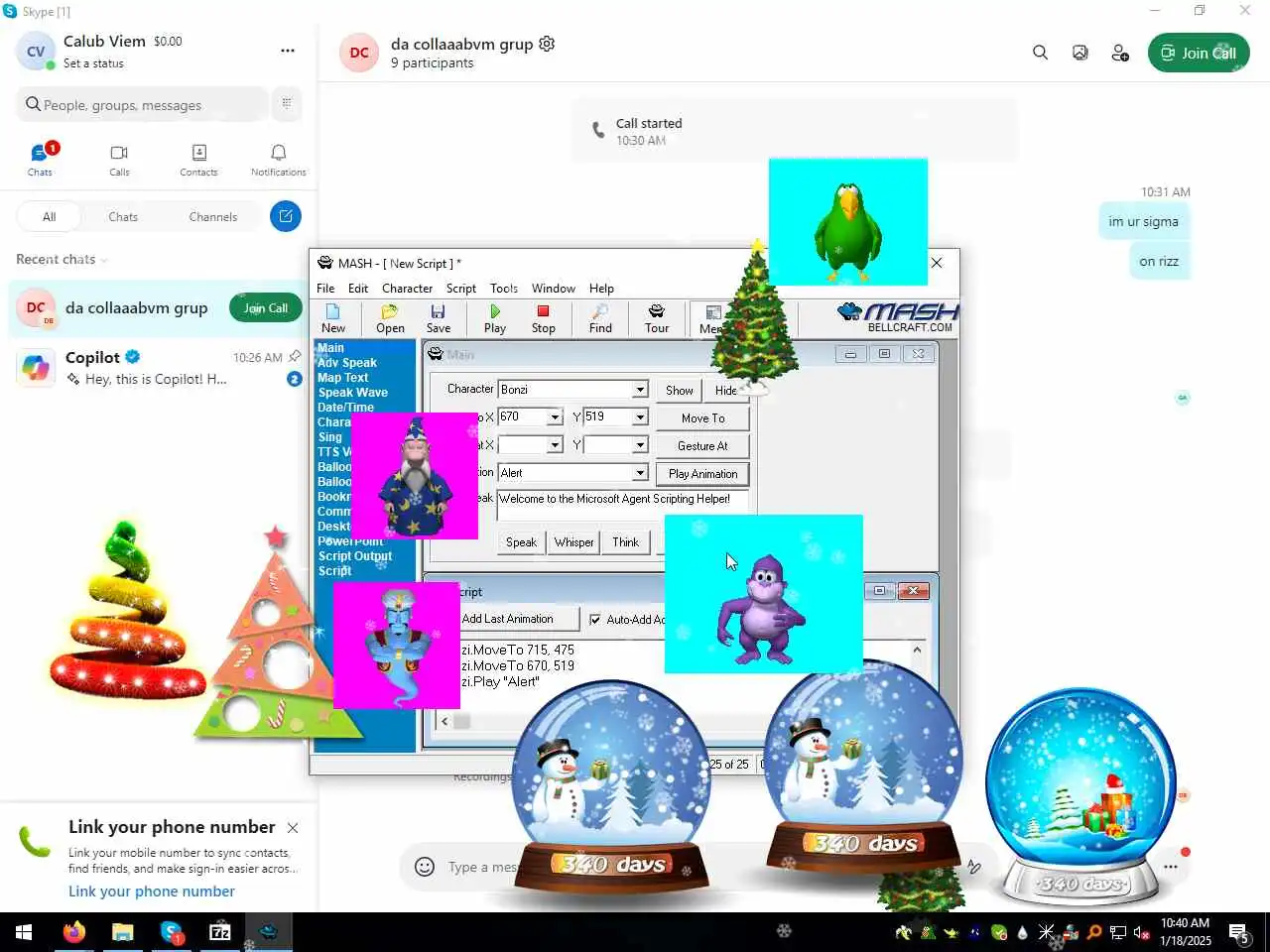Open the Edit menu in MASH
Screen dimensions: 1270x952
[x=358, y=289]
